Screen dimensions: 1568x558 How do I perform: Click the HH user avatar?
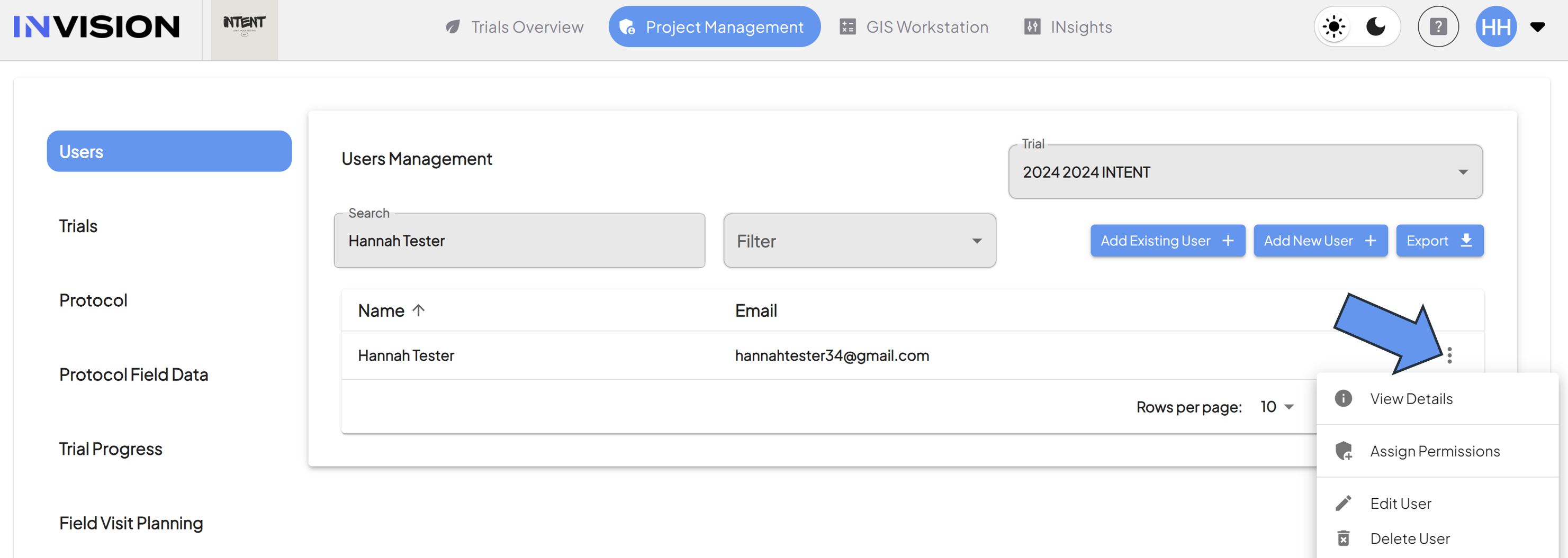[1495, 27]
